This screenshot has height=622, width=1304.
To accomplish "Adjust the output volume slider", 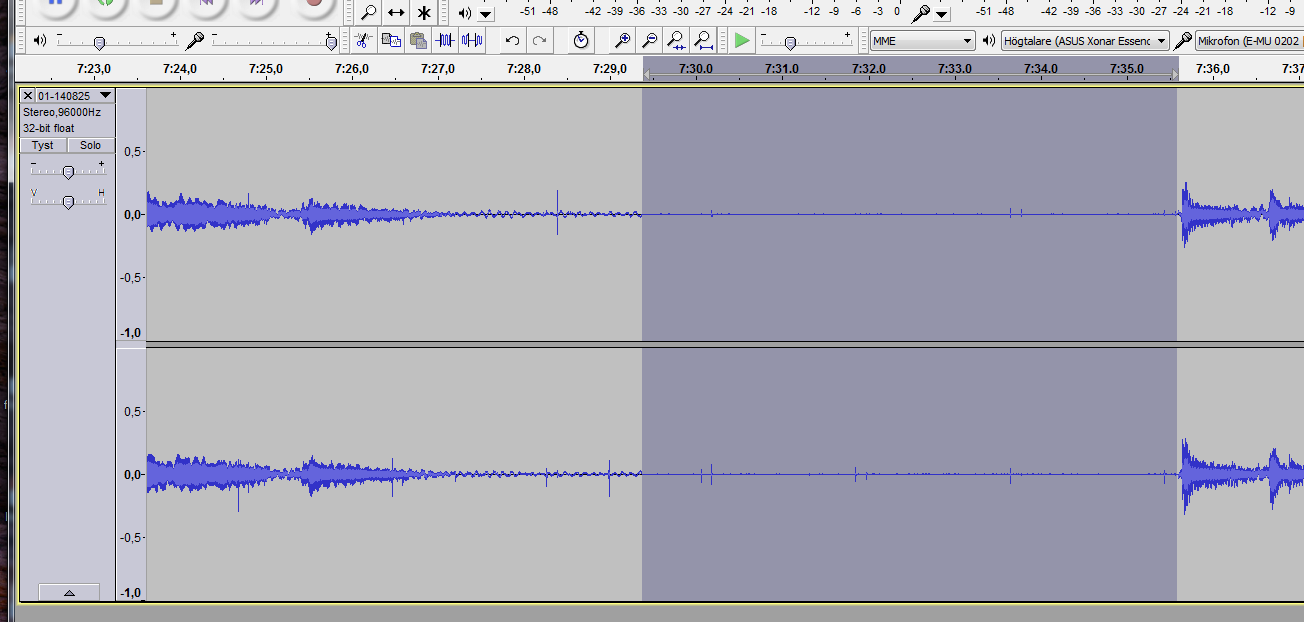I will [98, 42].
